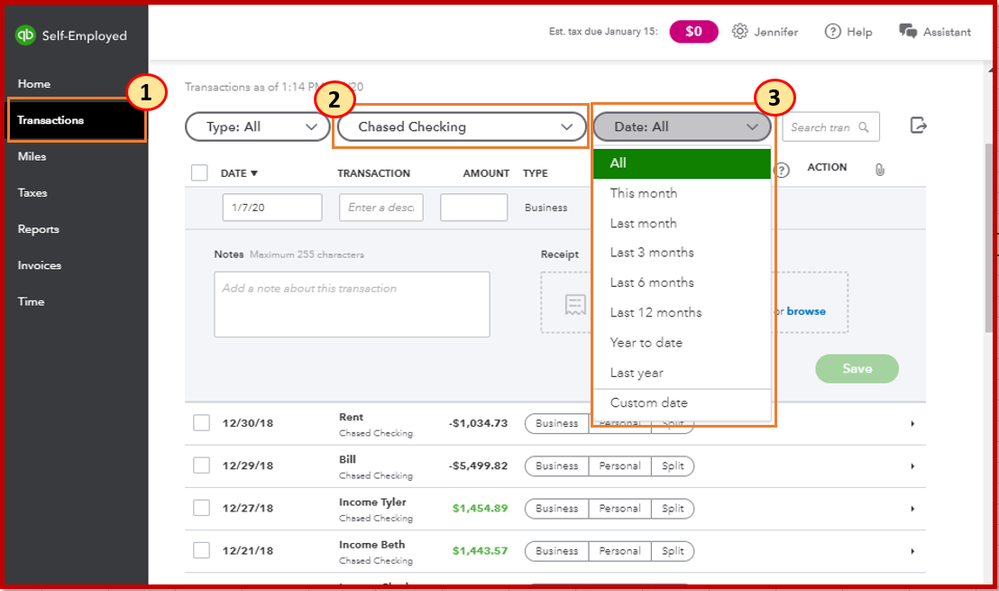
Task: Open the Chased Checking account dropdown
Action: tap(461, 127)
